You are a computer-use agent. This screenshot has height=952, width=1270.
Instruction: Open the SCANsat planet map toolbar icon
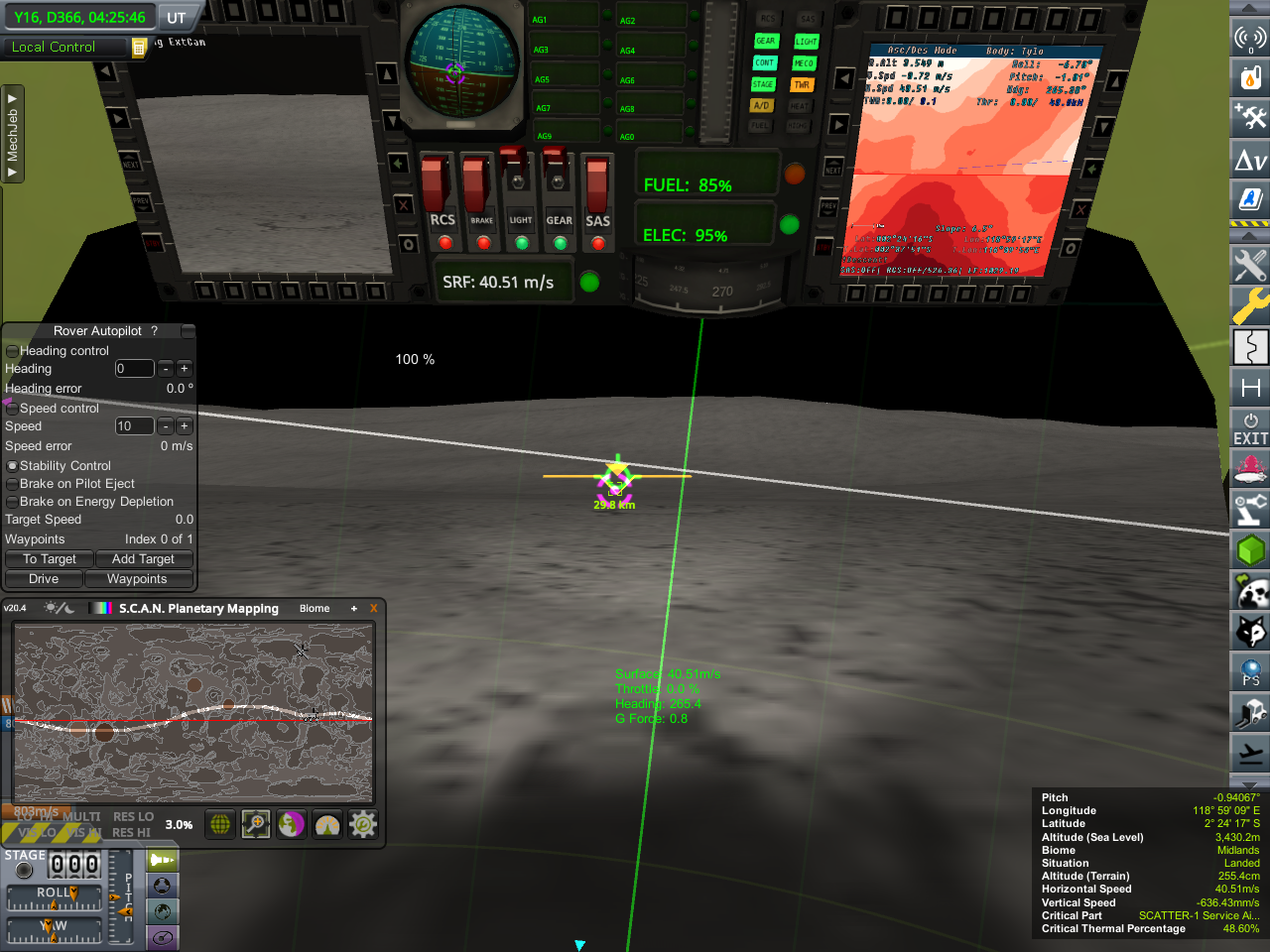1250,591
